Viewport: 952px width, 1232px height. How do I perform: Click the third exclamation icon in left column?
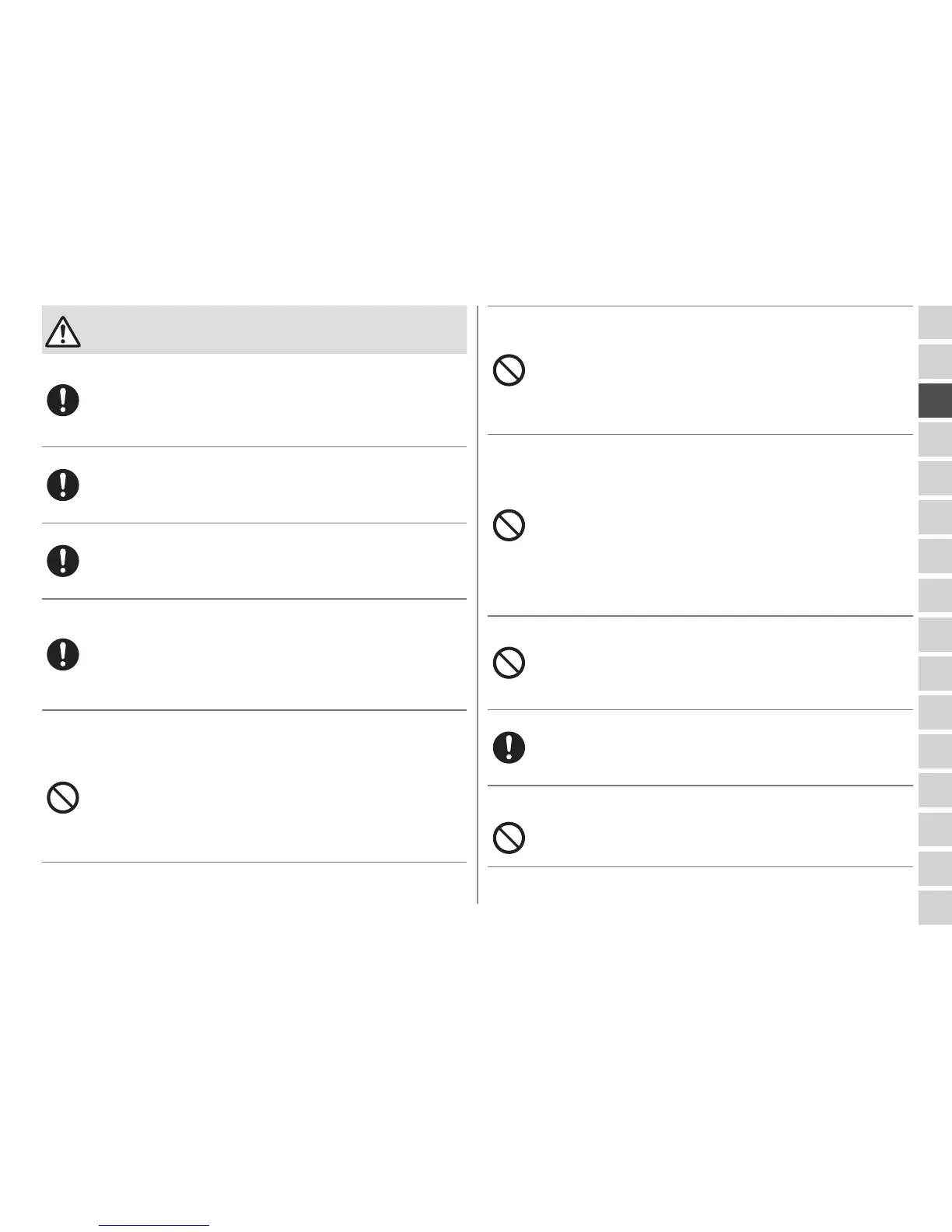[x=63, y=561]
